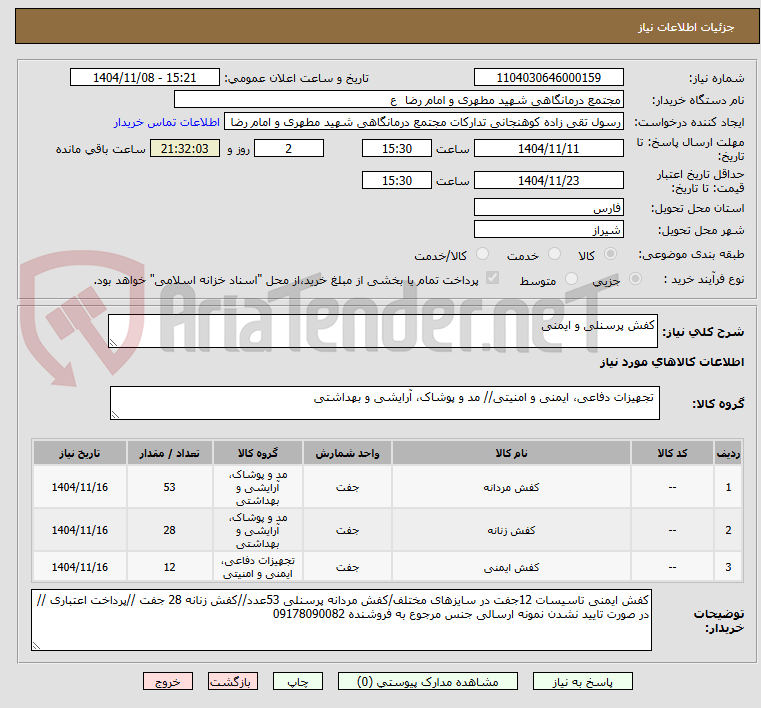This screenshot has width=761, height=708.
Task: Select the کفش زنانه table cell
Action: 511,530
